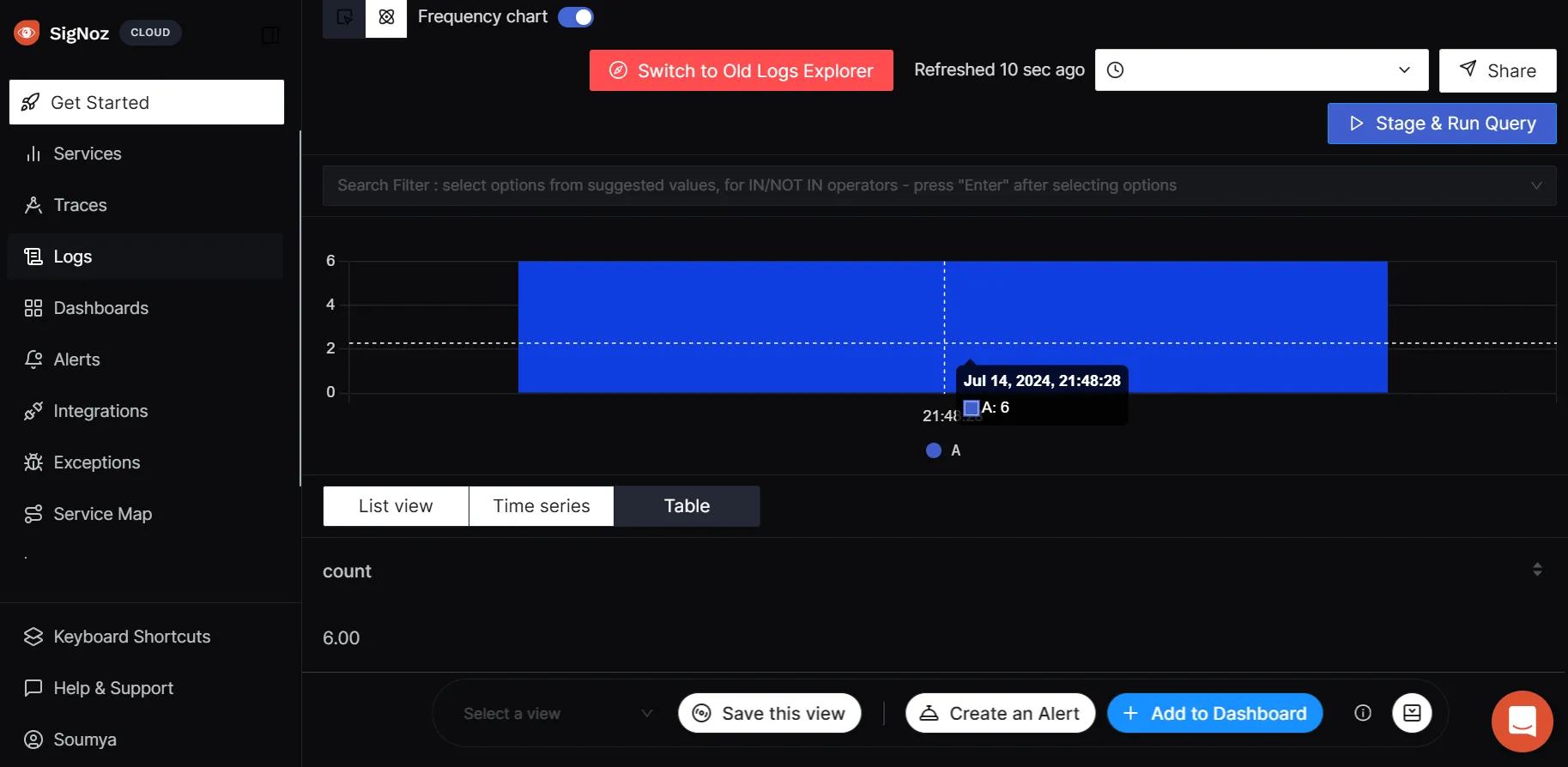Click the Service Map route icon
The height and width of the screenshot is (767, 1568).
(33, 514)
